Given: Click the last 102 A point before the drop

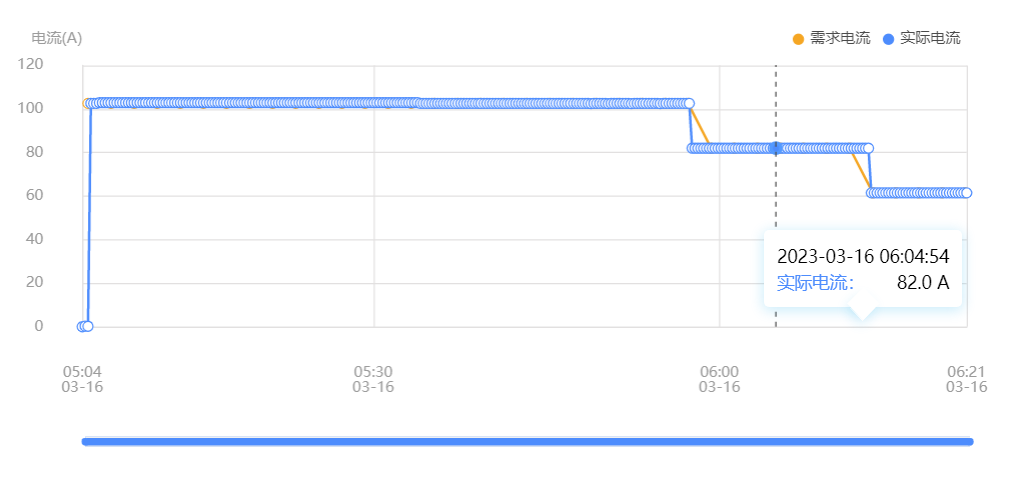Looking at the screenshot, I should click(x=689, y=103).
